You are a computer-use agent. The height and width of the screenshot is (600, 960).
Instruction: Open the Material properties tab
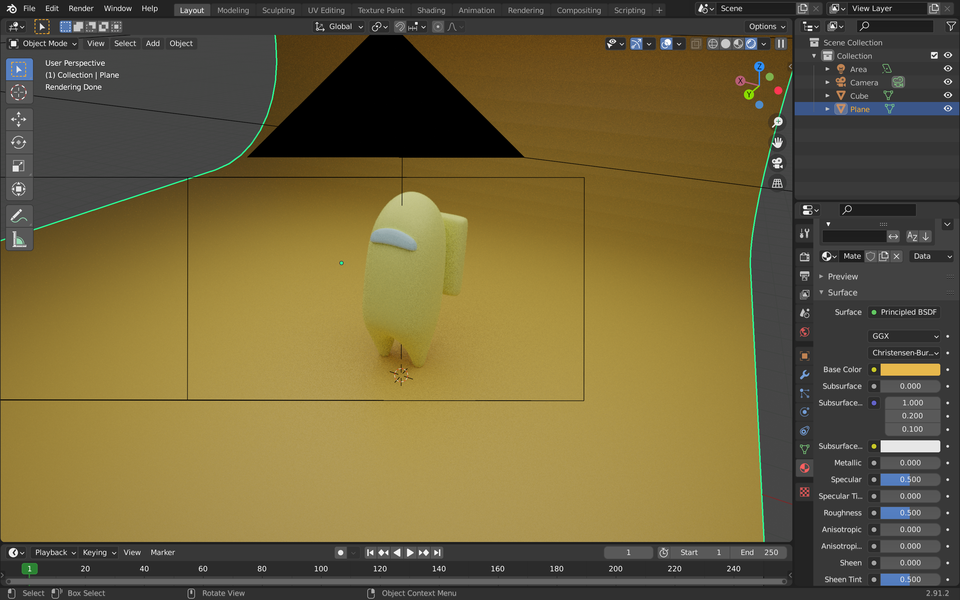pyautogui.click(x=804, y=468)
